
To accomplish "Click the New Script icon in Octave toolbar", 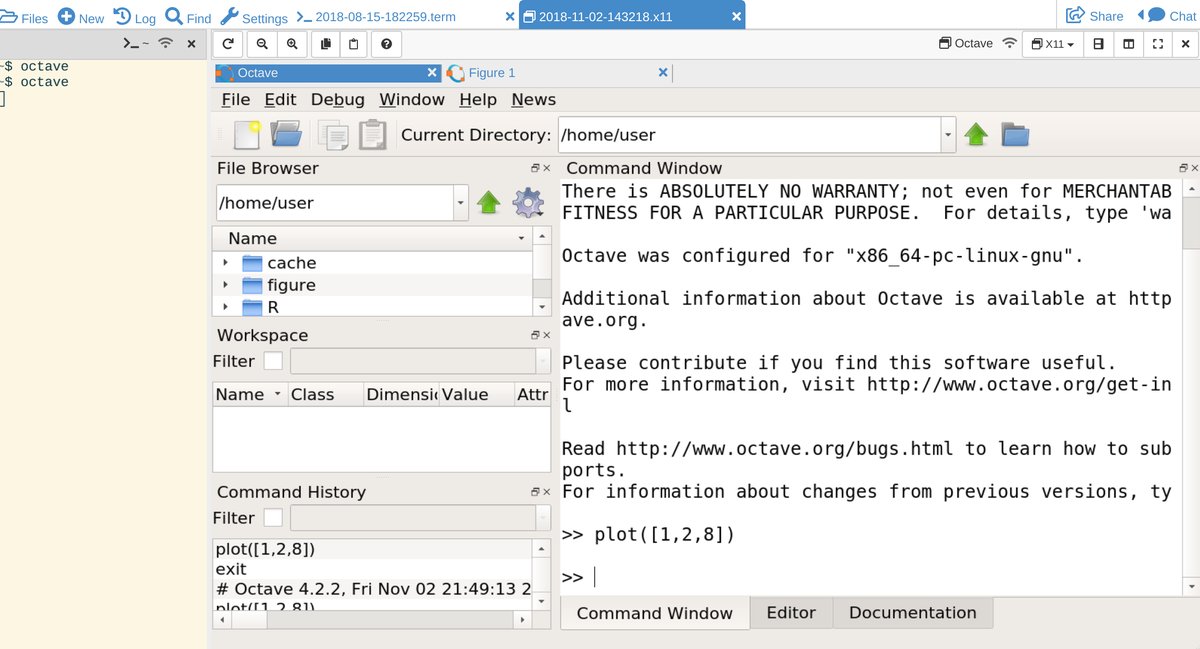I will pyautogui.click(x=246, y=135).
